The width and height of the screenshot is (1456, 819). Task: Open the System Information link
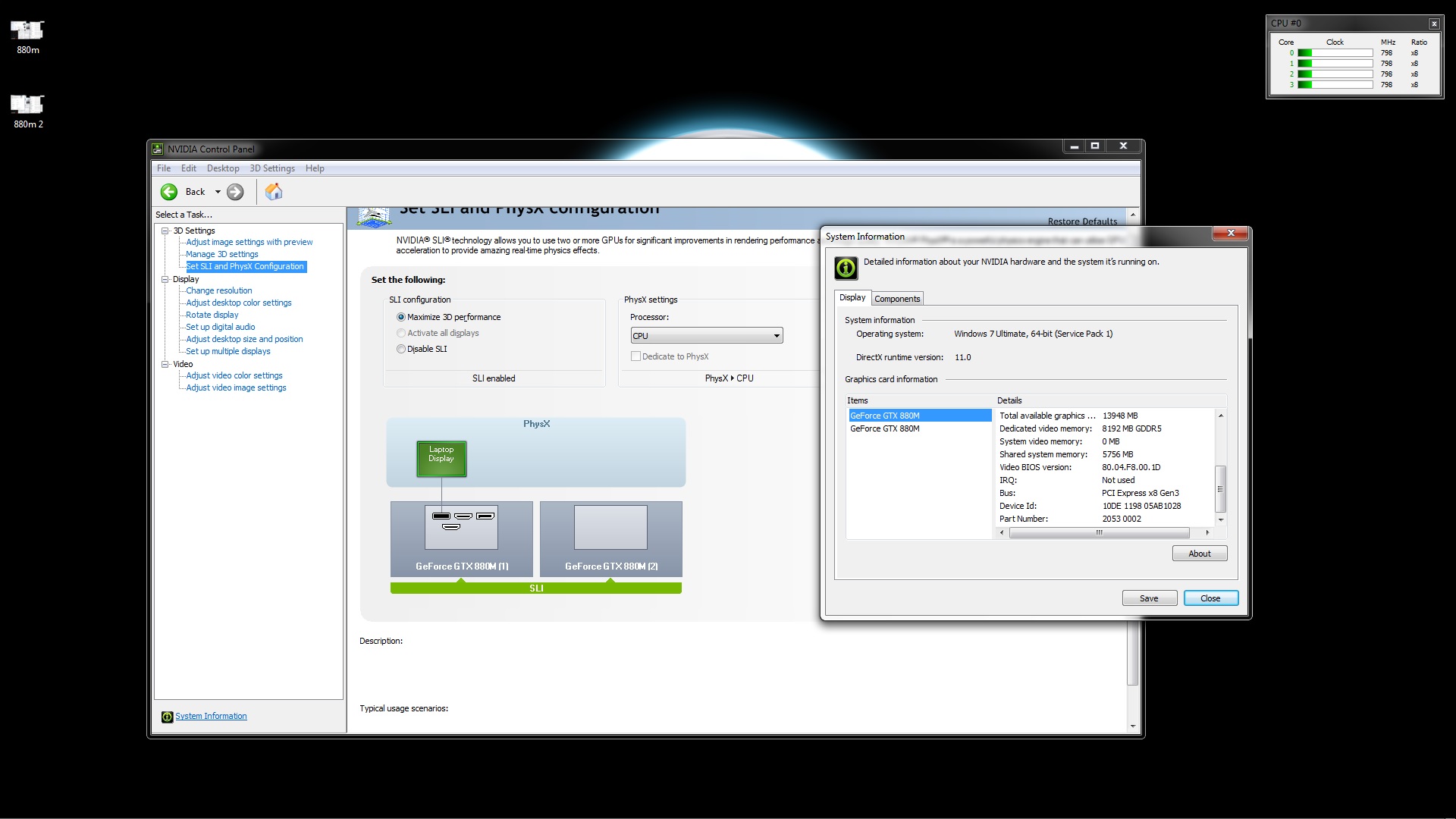211,717
